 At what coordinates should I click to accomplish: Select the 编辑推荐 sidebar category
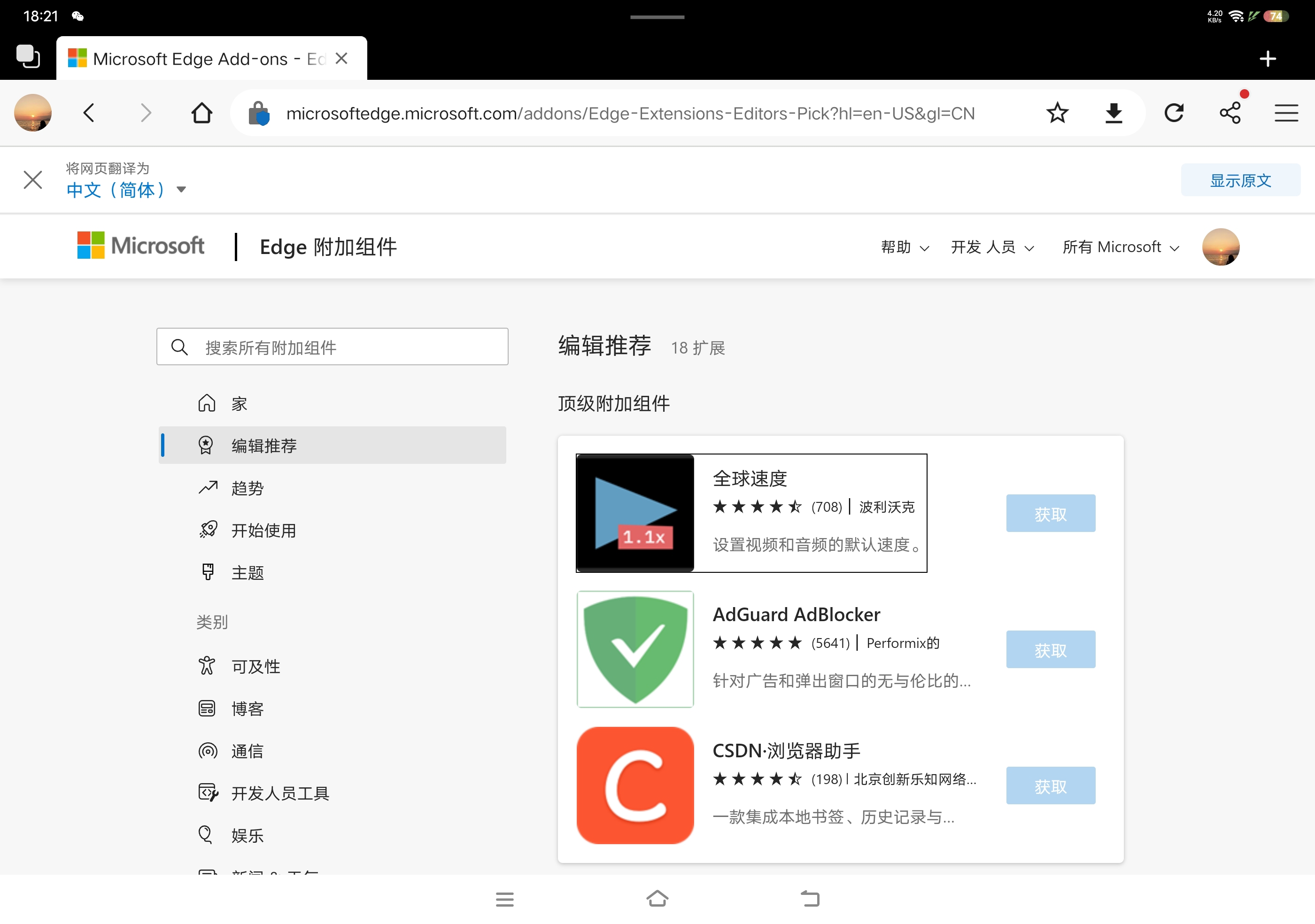click(x=264, y=445)
